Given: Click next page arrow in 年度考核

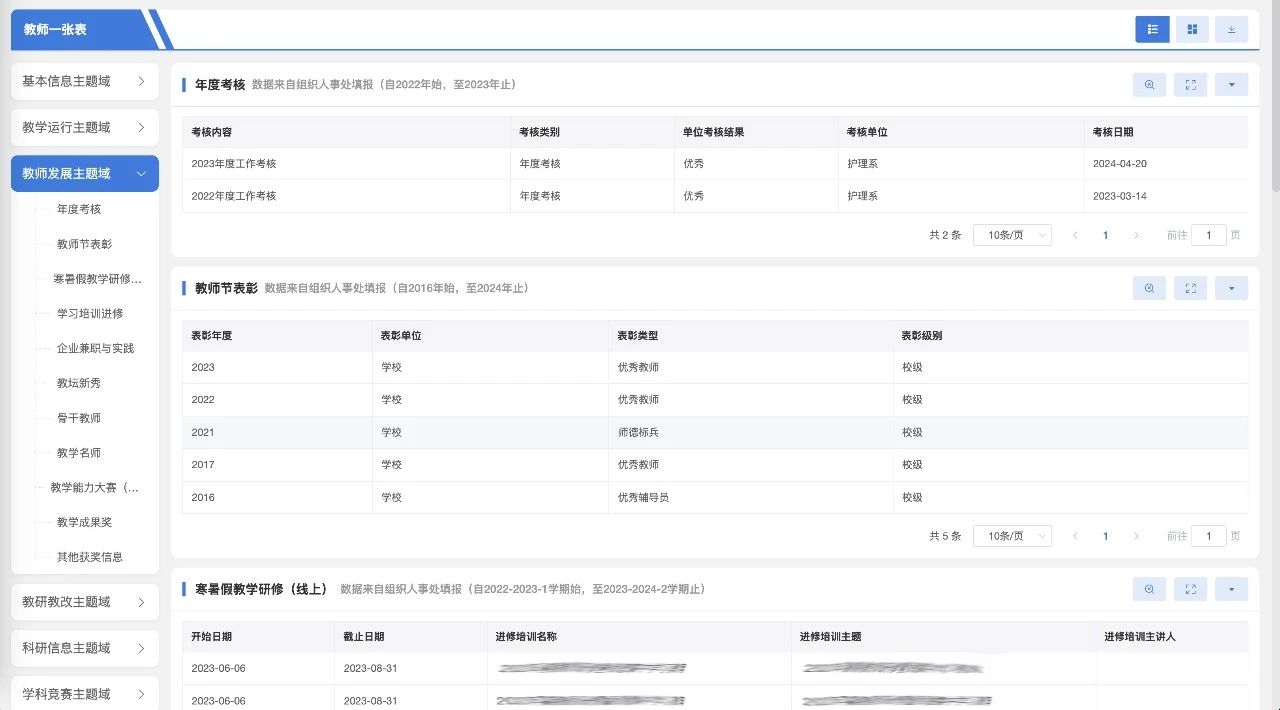Looking at the screenshot, I should (1136, 235).
